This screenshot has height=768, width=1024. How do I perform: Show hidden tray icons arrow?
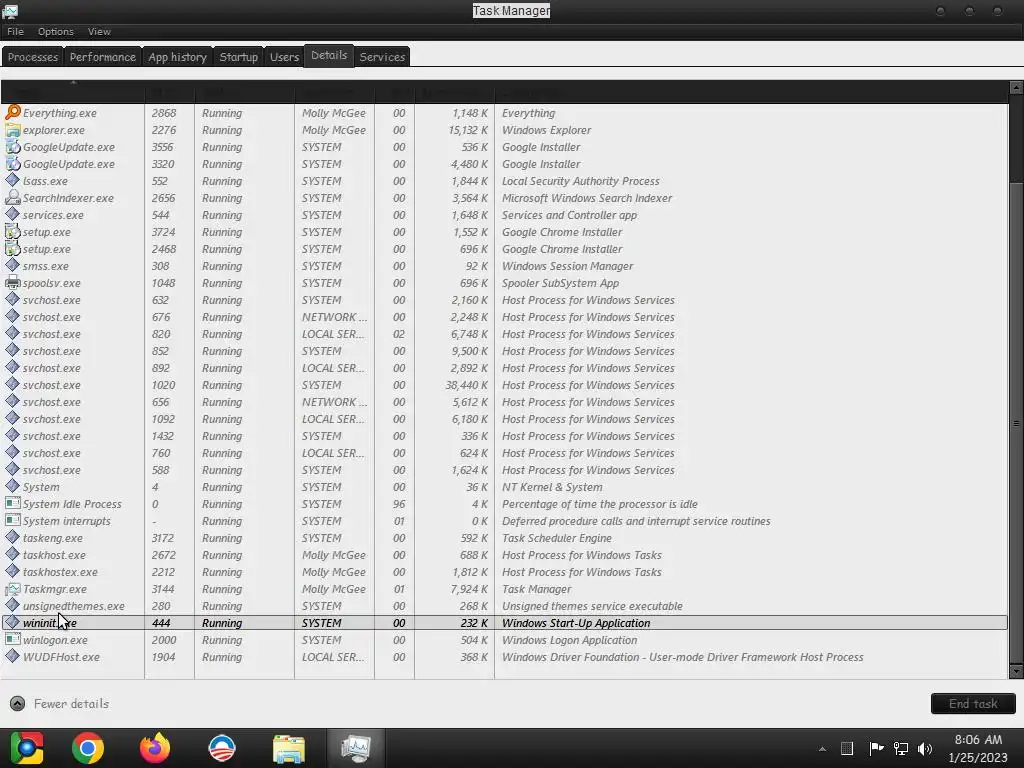click(x=822, y=749)
